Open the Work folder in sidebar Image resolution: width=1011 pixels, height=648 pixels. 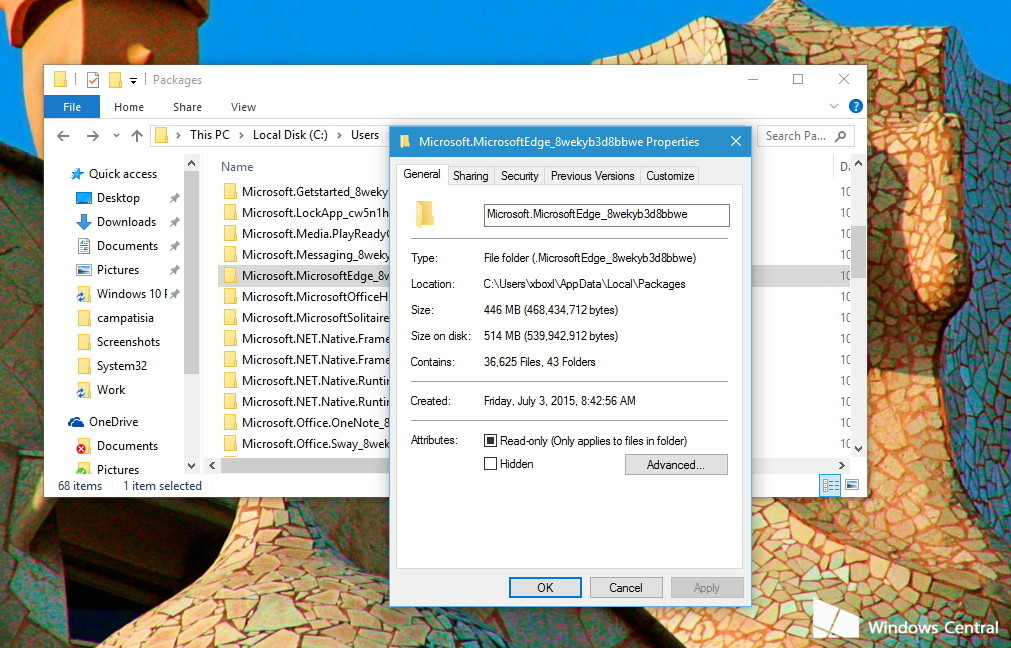pos(111,389)
